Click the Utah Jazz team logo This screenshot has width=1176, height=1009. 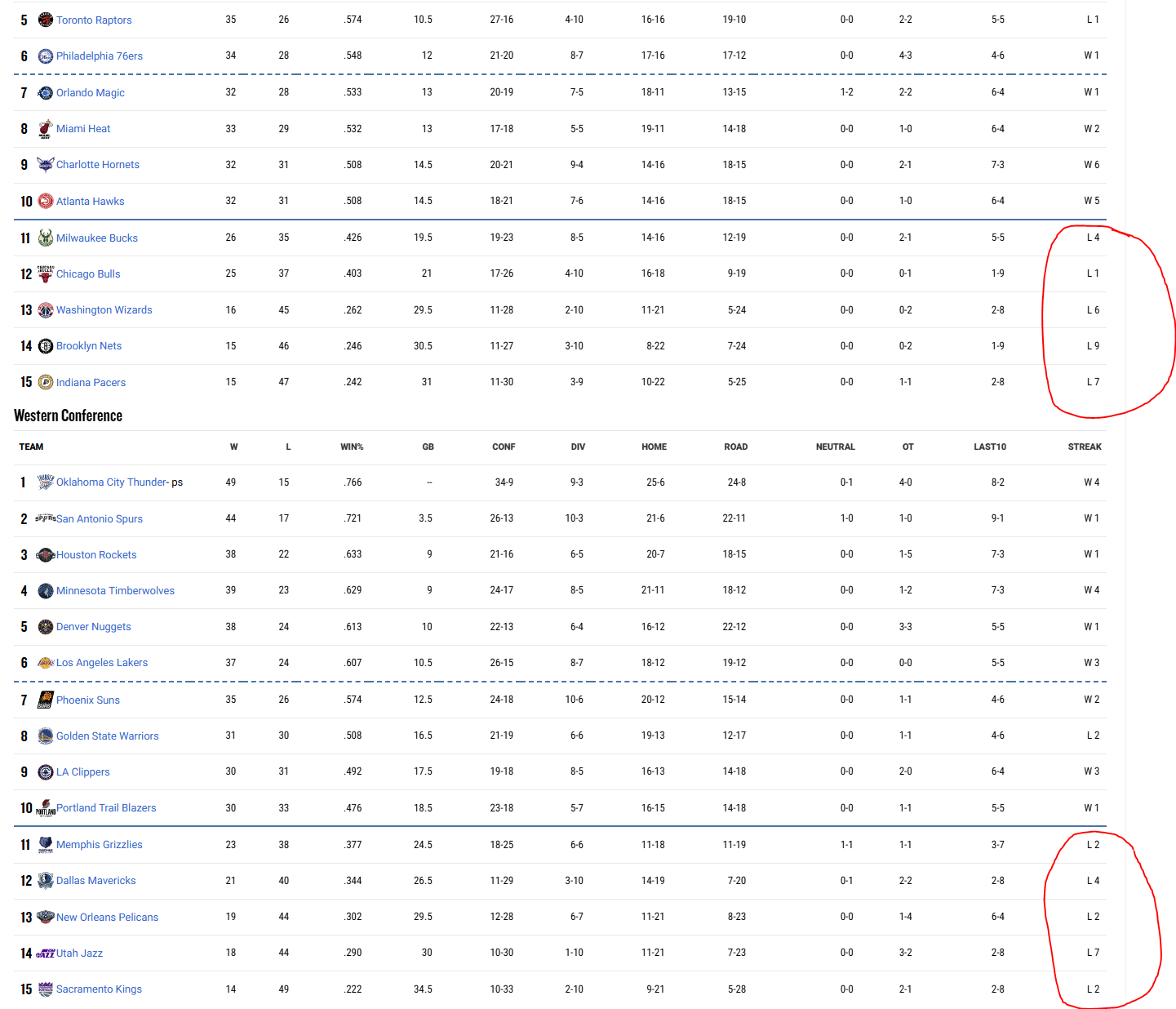tap(46, 953)
